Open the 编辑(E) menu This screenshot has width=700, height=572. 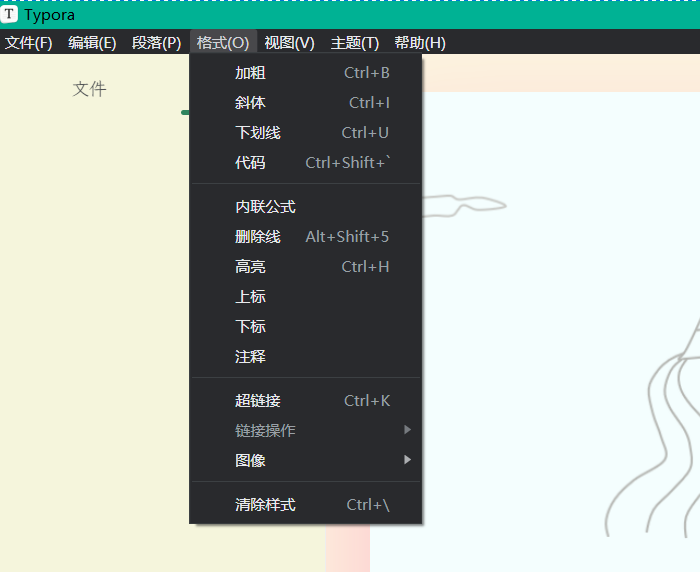tap(92, 43)
